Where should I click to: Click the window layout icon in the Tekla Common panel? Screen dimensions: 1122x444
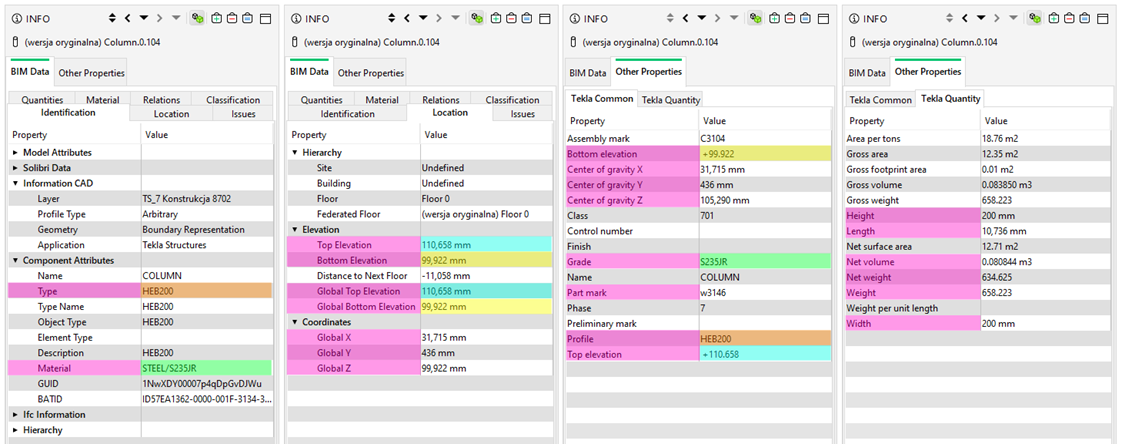pyautogui.click(x=824, y=18)
